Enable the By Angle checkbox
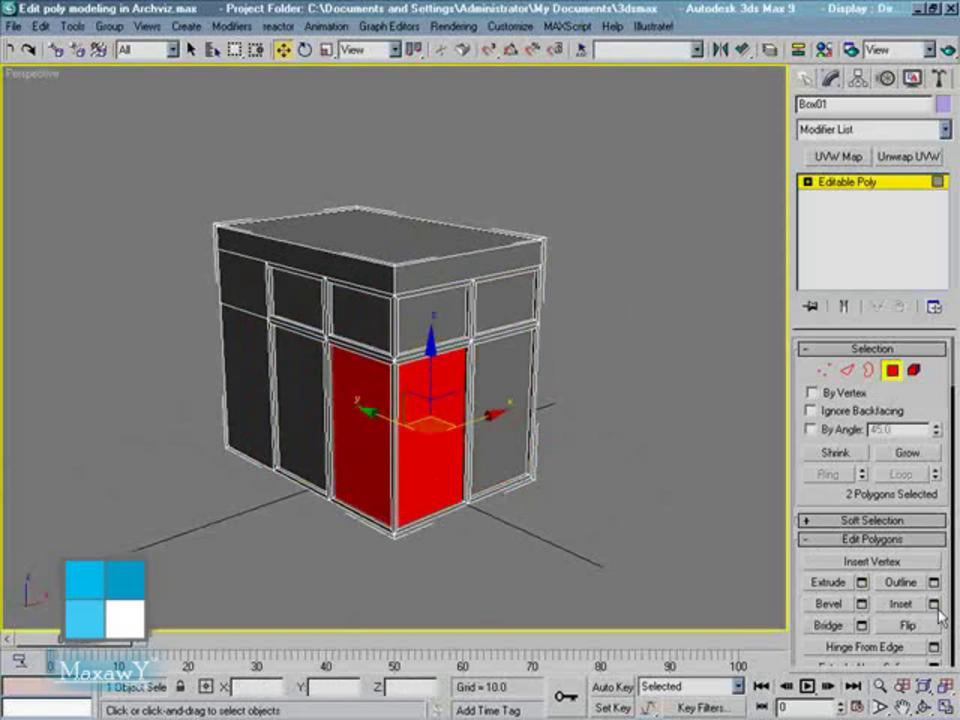This screenshot has width=960, height=720. coord(811,429)
